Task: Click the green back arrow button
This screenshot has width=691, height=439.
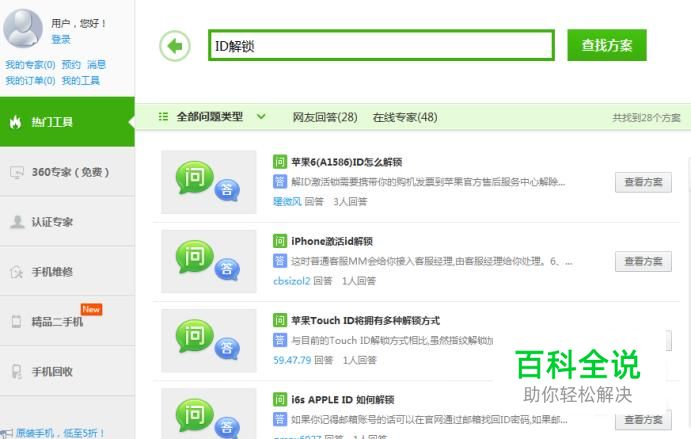Action: coord(175,45)
